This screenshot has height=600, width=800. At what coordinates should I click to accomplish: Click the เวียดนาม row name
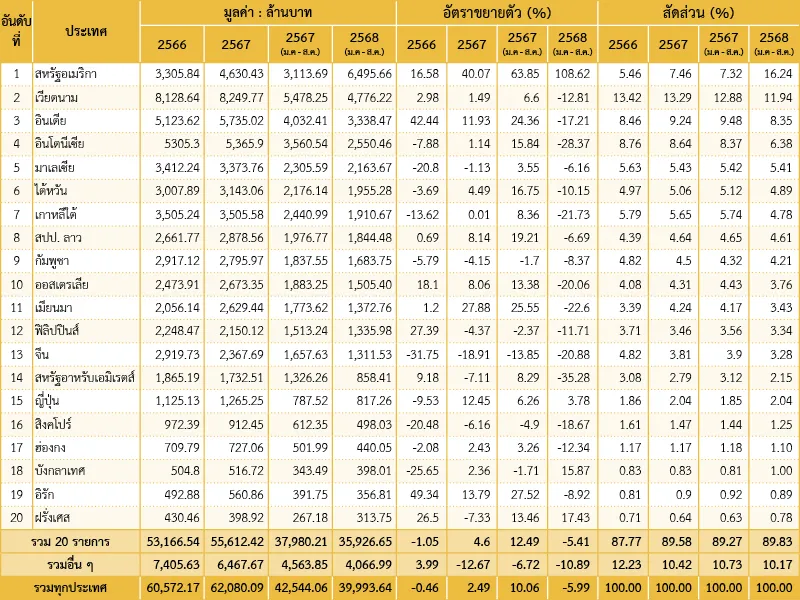point(86,97)
